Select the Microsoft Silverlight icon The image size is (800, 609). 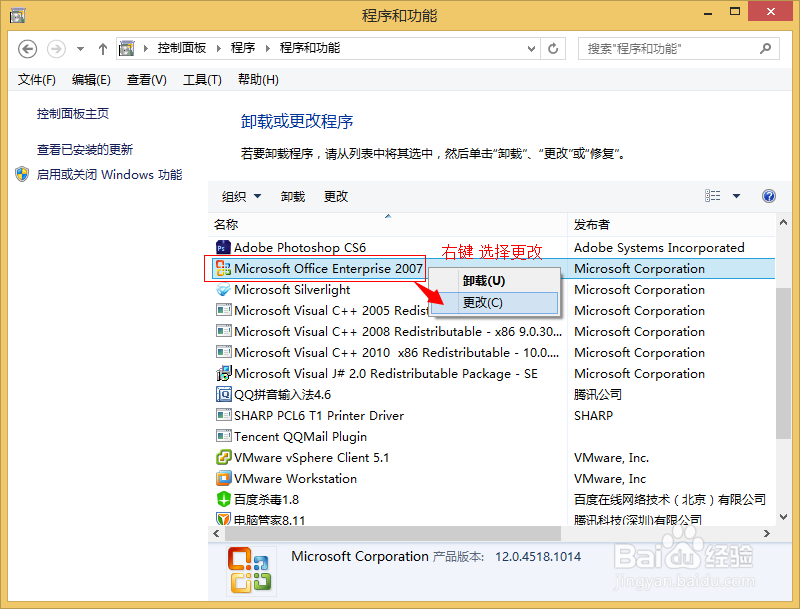pos(223,290)
